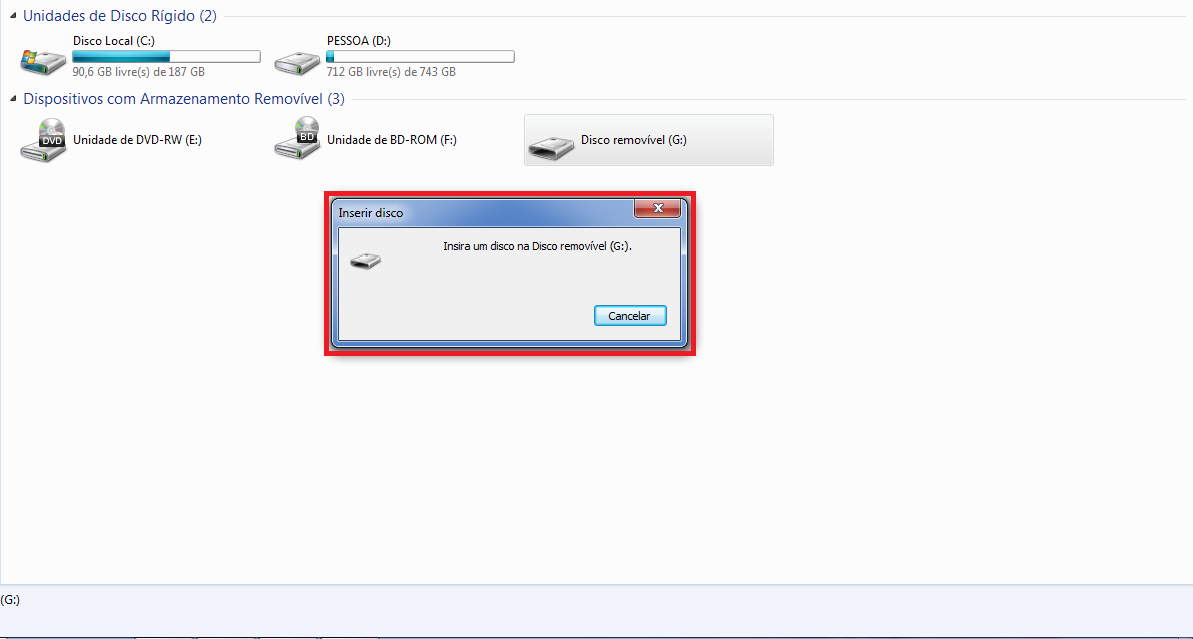Select the Disco removível (G:) drive icon
This screenshot has height=639, width=1193.
coord(552,148)
